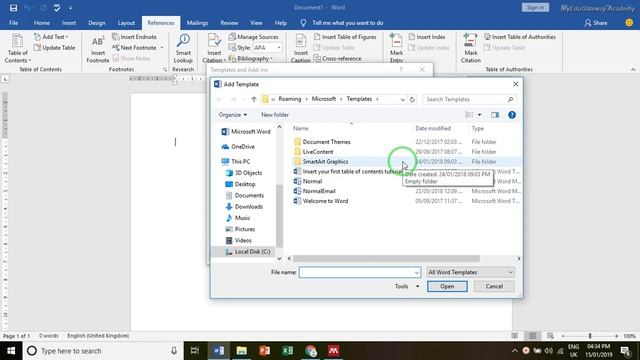Open the view options dropdown arrow
Viewport: 640px width, 360px height.
click(x=480, y=115)
